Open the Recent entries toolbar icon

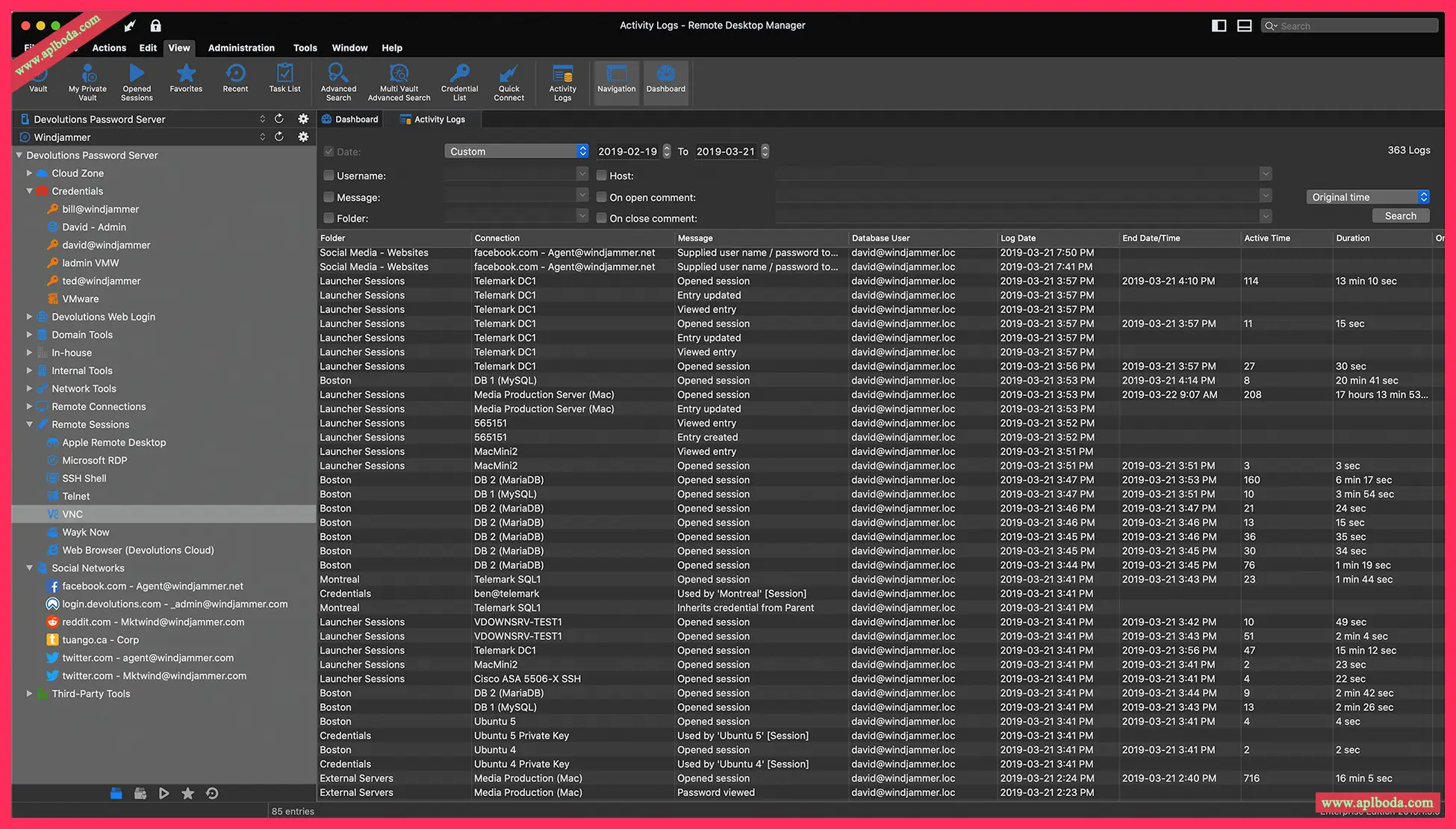pyautogui.click(x=235, y=78)
